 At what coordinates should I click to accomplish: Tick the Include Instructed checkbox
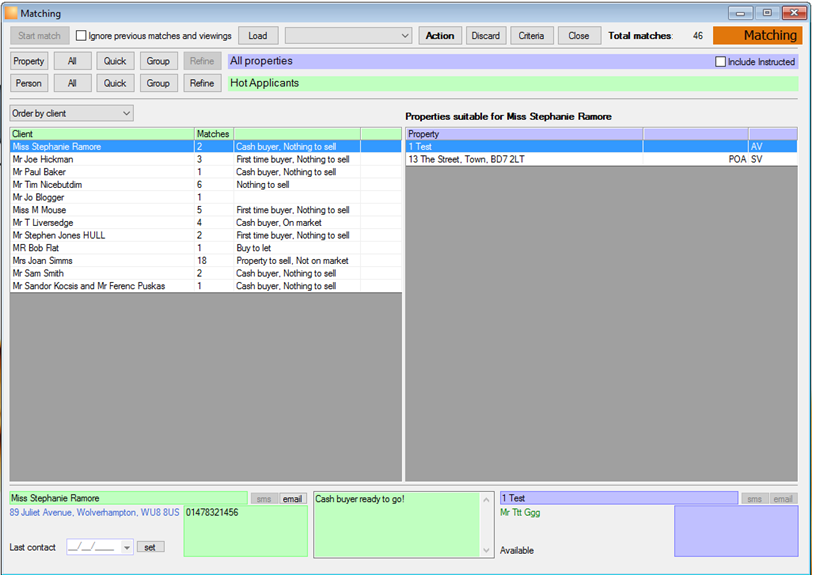pos(720,61)
